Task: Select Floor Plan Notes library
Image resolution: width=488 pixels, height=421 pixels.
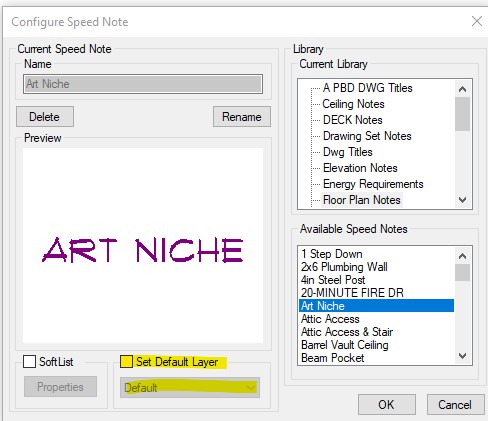Action: 362,200
